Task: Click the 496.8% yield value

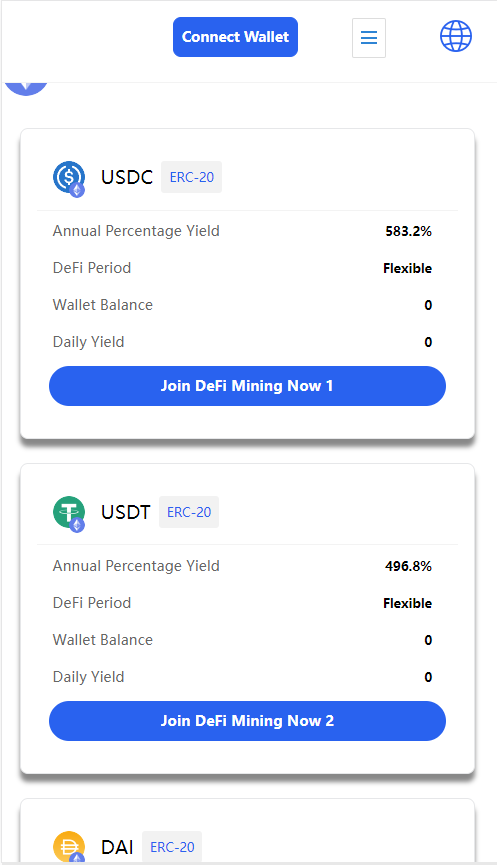Action: click(x=409, y=566)
